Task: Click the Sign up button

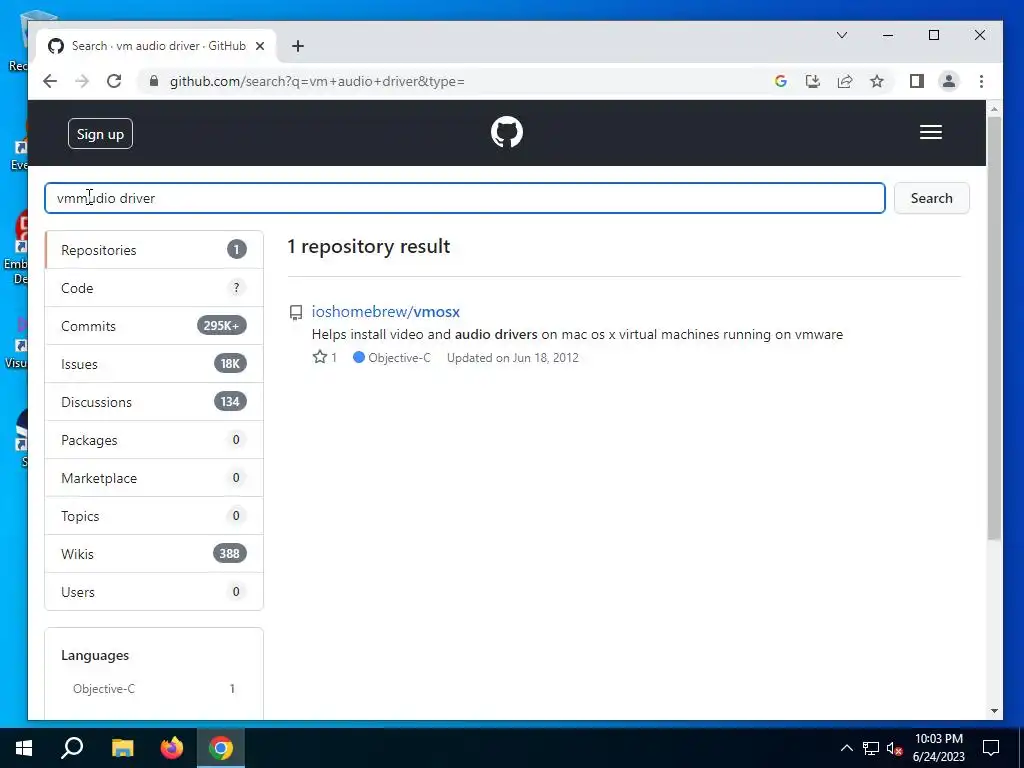Action: [x=100, y=134]
